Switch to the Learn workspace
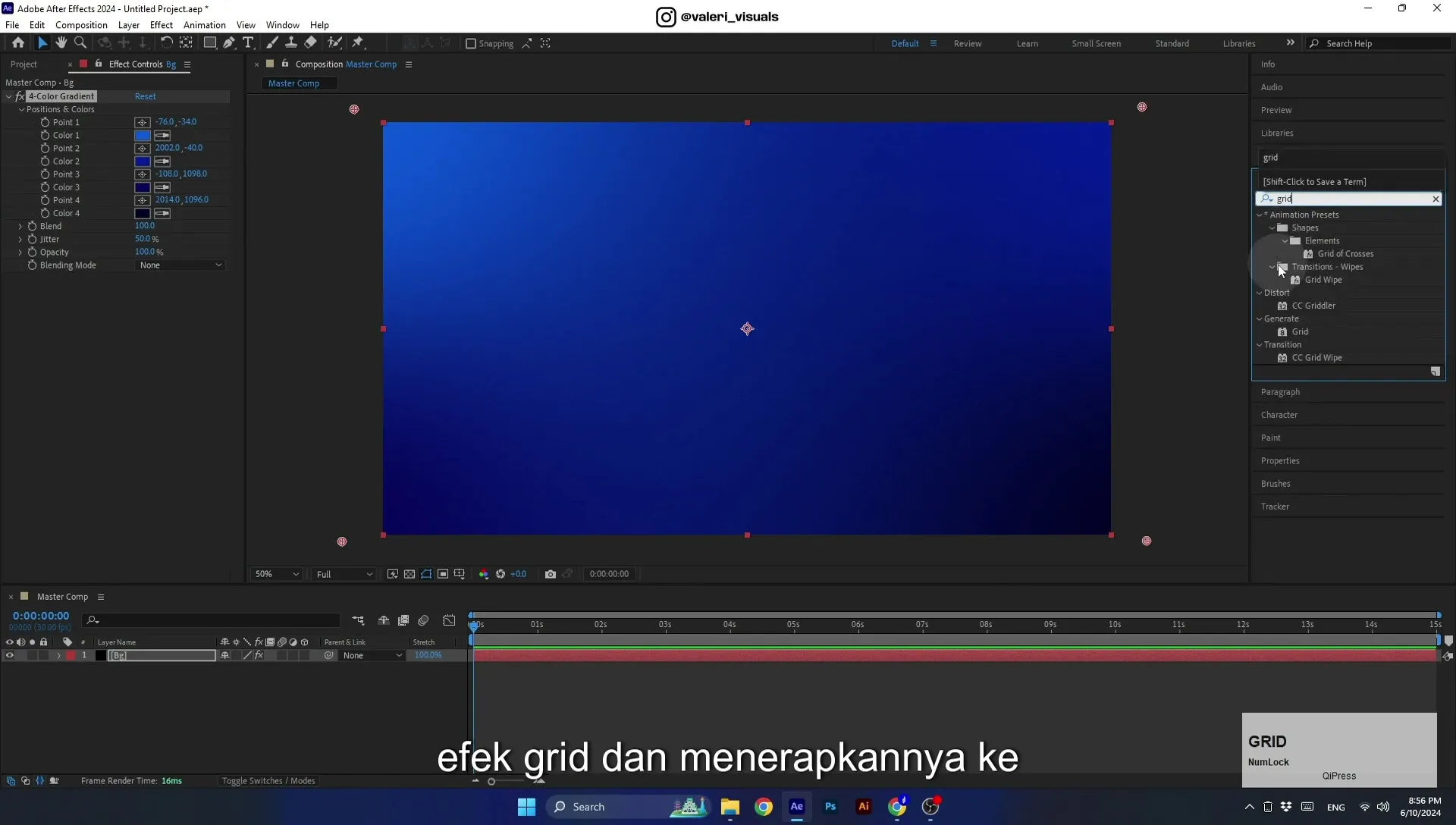Screen dimensions: 1456x825 tap(1028, 44)
